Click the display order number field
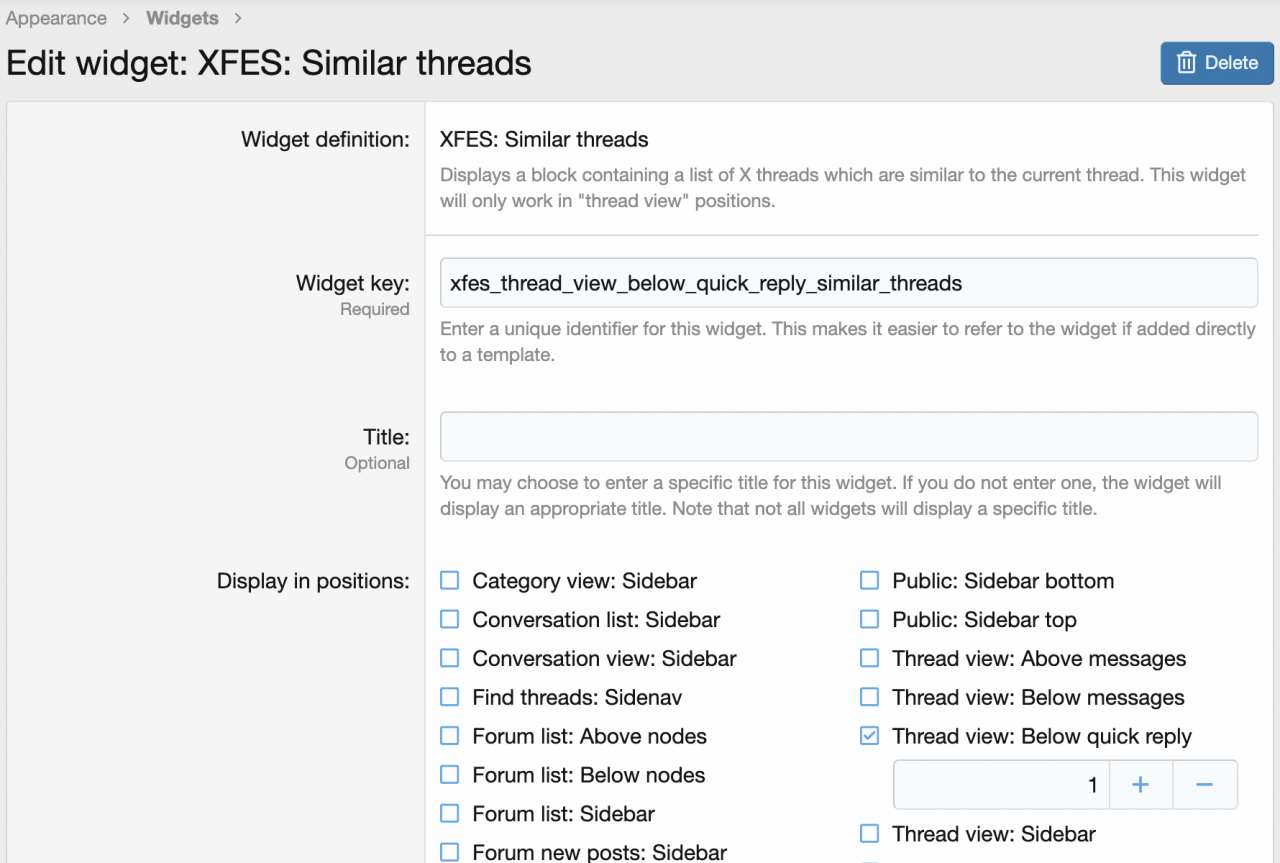Screen dimensions: 1280x863 click(1000, 785)
